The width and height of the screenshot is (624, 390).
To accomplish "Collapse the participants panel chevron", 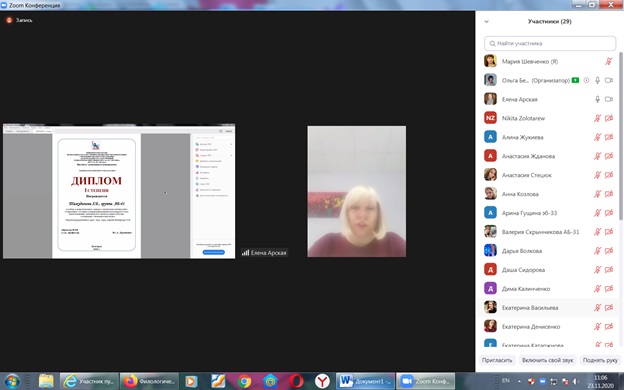I will click(486, 21).
